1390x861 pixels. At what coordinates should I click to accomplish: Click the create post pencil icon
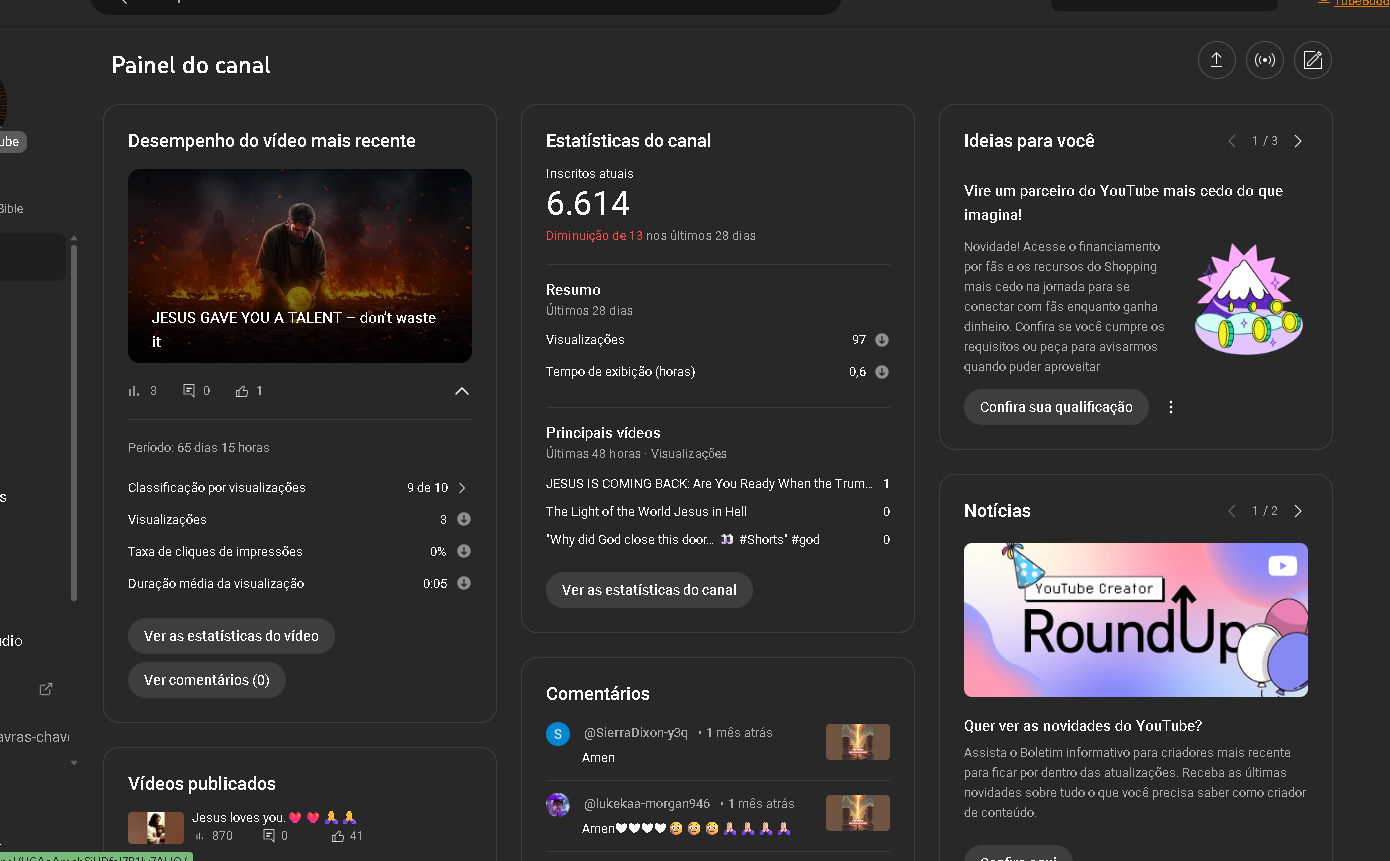pyautogui.click(x=1313, y=60)
